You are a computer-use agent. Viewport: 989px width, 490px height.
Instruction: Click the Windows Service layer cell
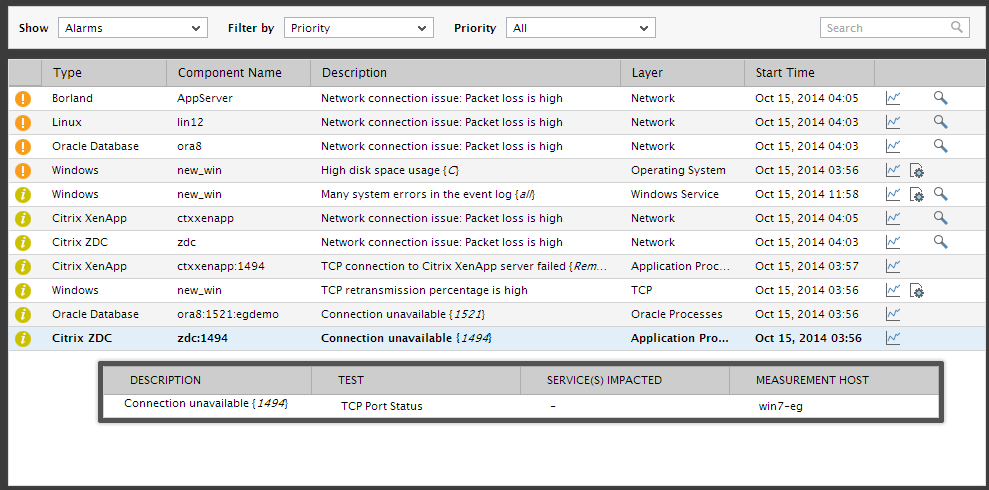point(674,194)
